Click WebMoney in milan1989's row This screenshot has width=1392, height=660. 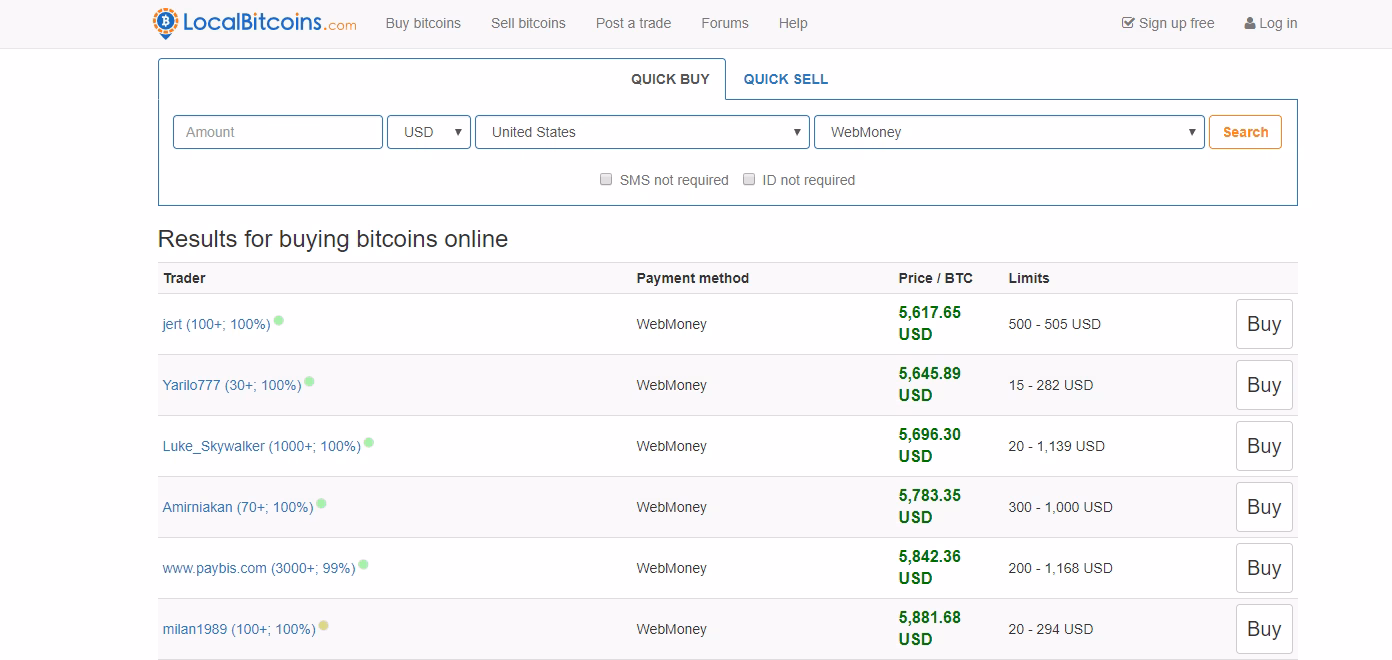(671, 629)
